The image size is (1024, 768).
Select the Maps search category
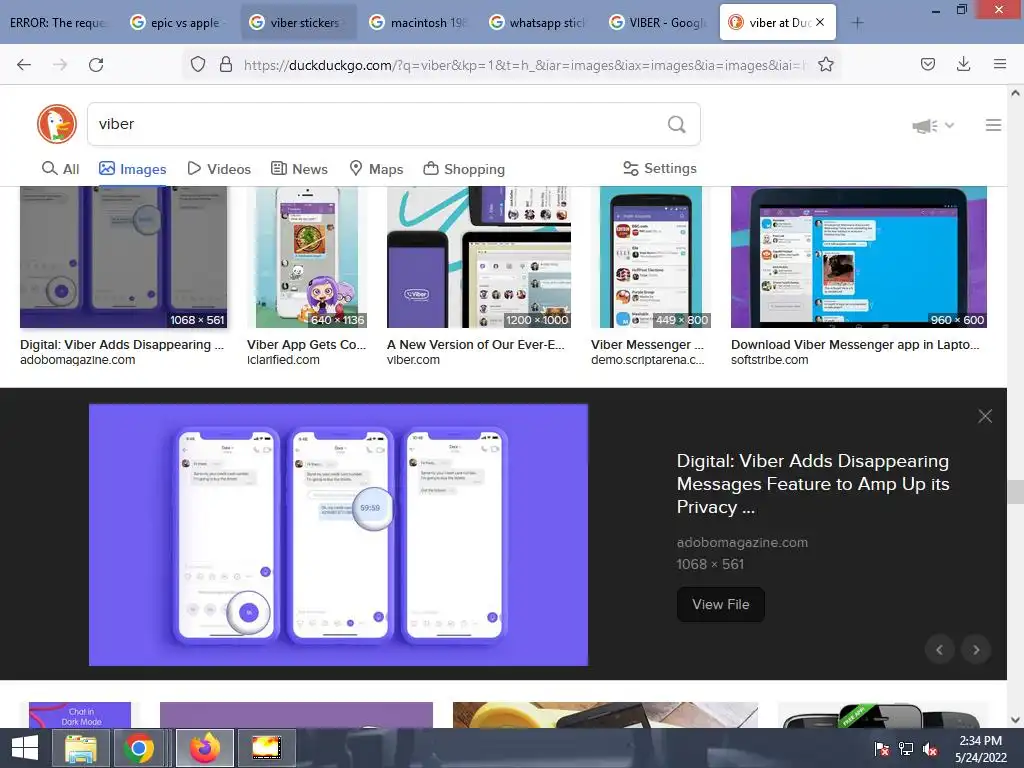tap(376, 168)
